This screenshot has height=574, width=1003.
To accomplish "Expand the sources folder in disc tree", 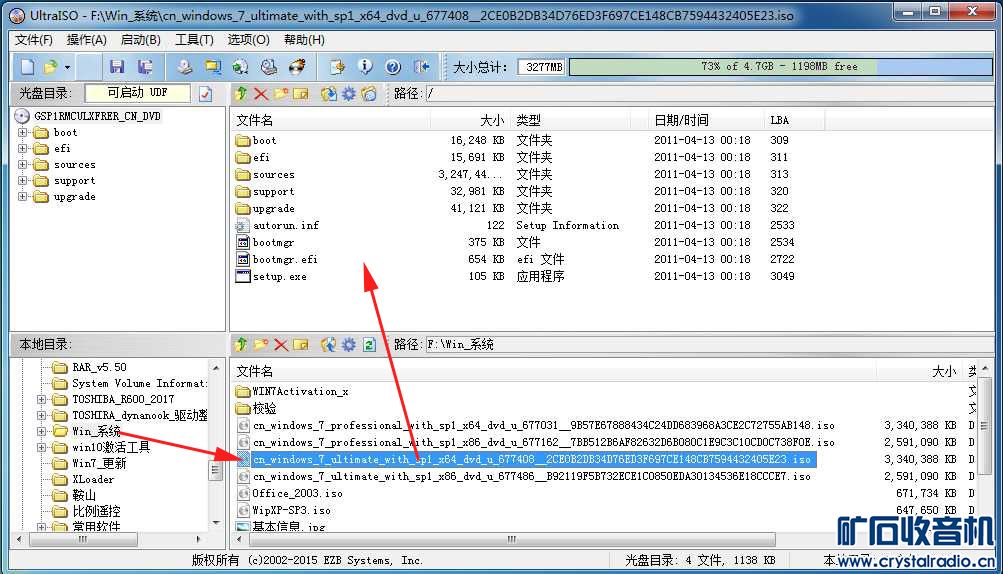I will 22,164.
